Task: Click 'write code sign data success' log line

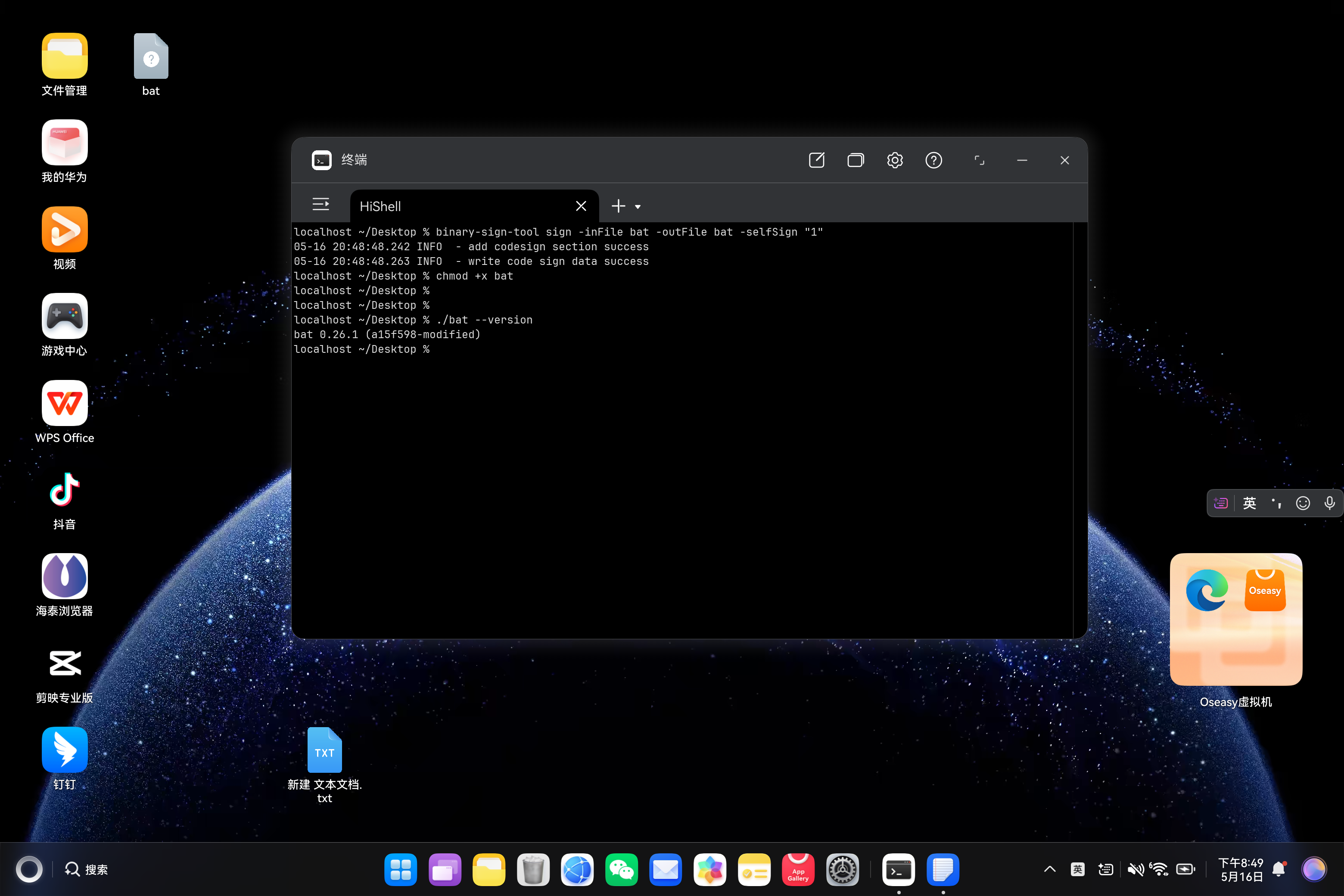Action: 471,261
